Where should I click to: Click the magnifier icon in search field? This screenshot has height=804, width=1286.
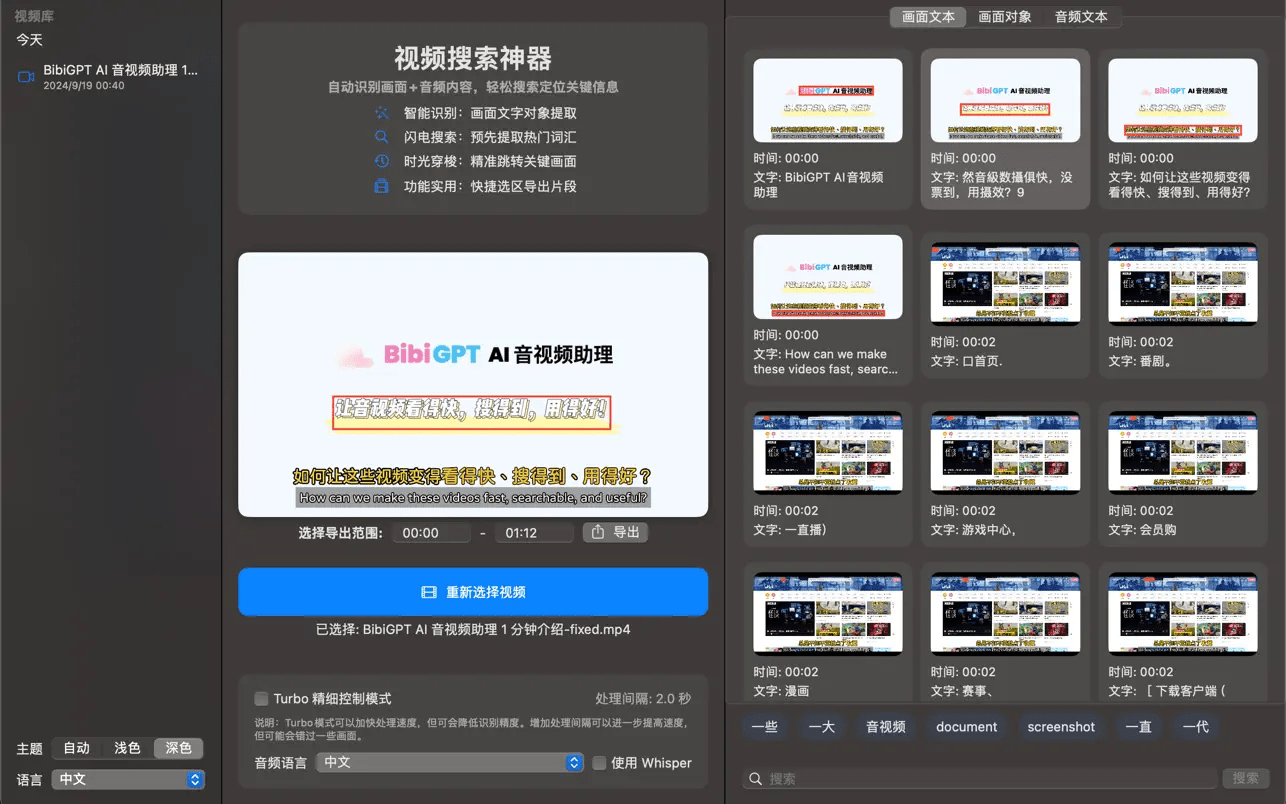point(757,779)
